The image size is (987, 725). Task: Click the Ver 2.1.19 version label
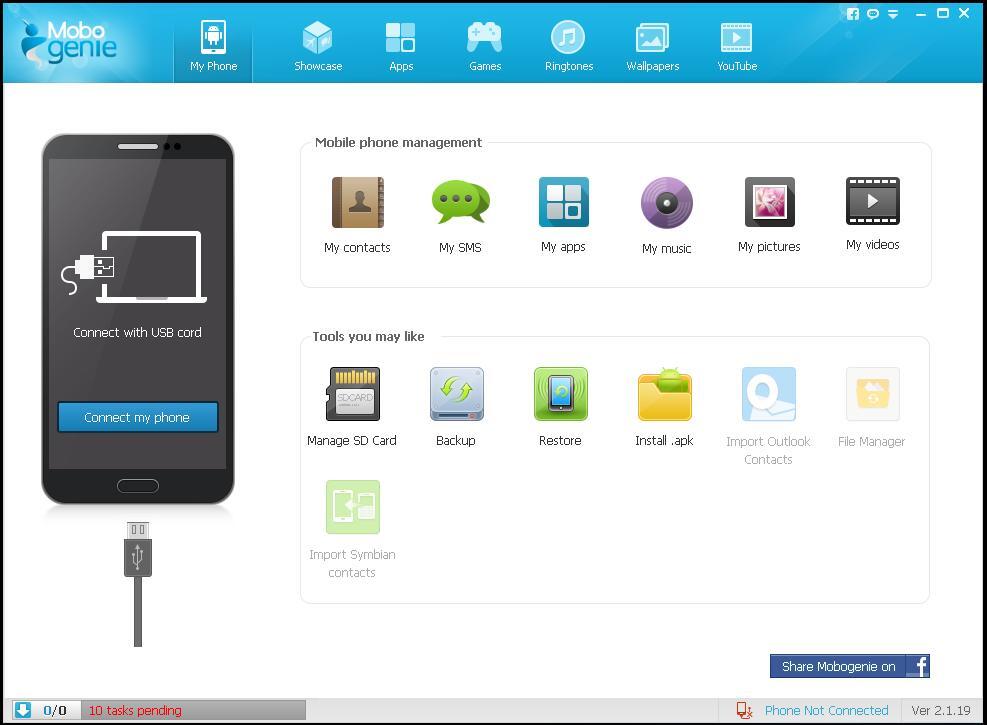coord(941,711)
